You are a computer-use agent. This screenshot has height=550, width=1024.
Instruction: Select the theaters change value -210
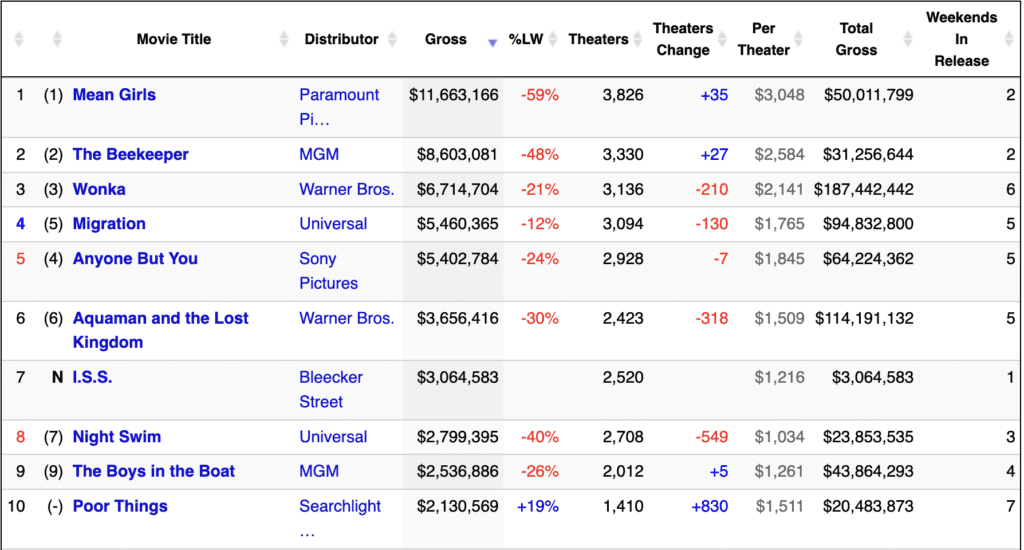pos(711,189)
